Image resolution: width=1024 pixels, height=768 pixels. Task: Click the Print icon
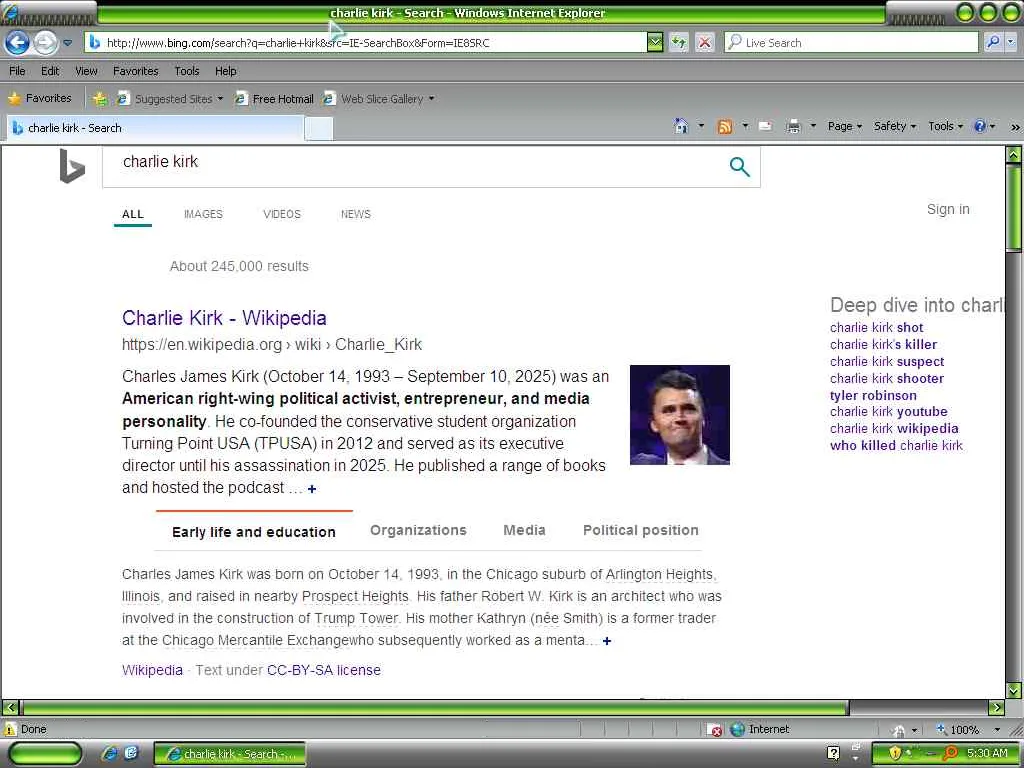793,127
